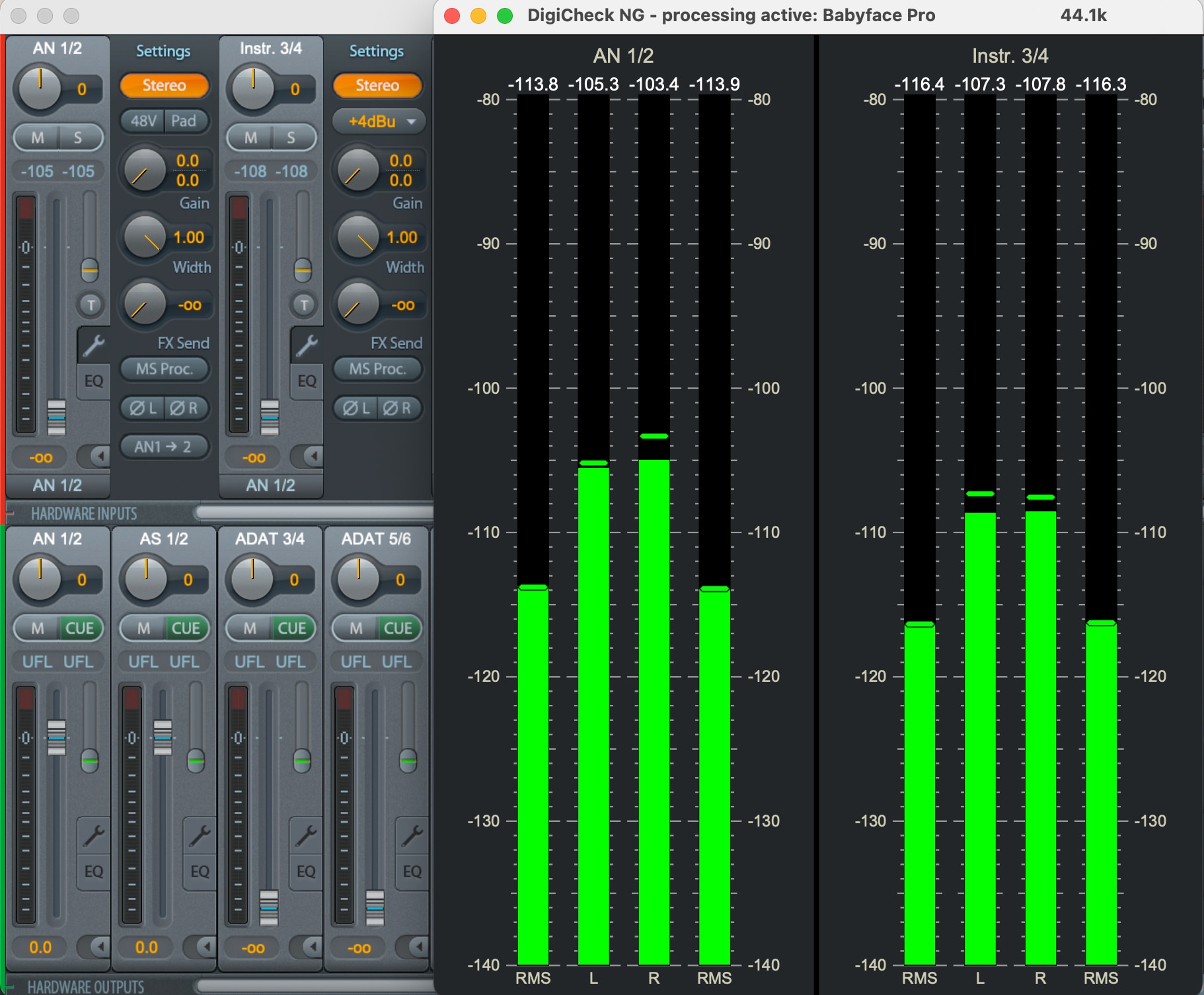This screenshot has height=995, width=1204.
Task: Toggle CUE on AS 1/2 output
Action: [186, 628]
